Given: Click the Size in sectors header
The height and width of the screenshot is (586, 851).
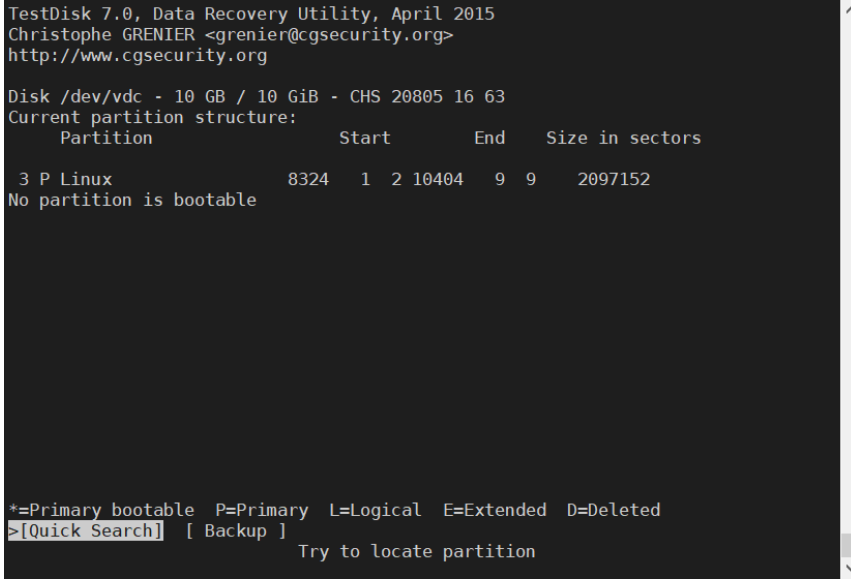Looking at the screenshot, I should (x=623, y=138).
